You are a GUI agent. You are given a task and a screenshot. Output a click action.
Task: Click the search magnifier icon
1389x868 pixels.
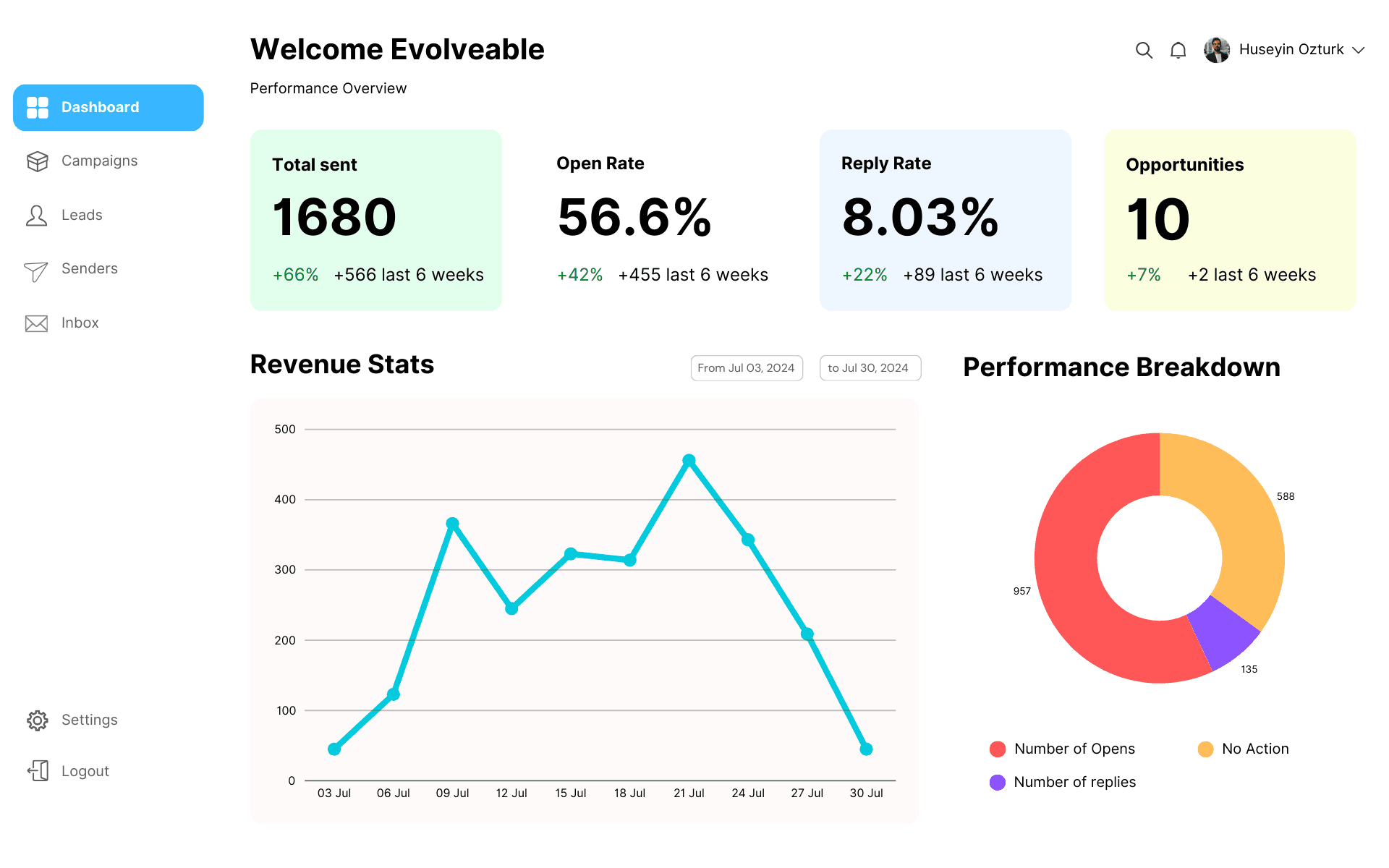(x=1144, y=50)
